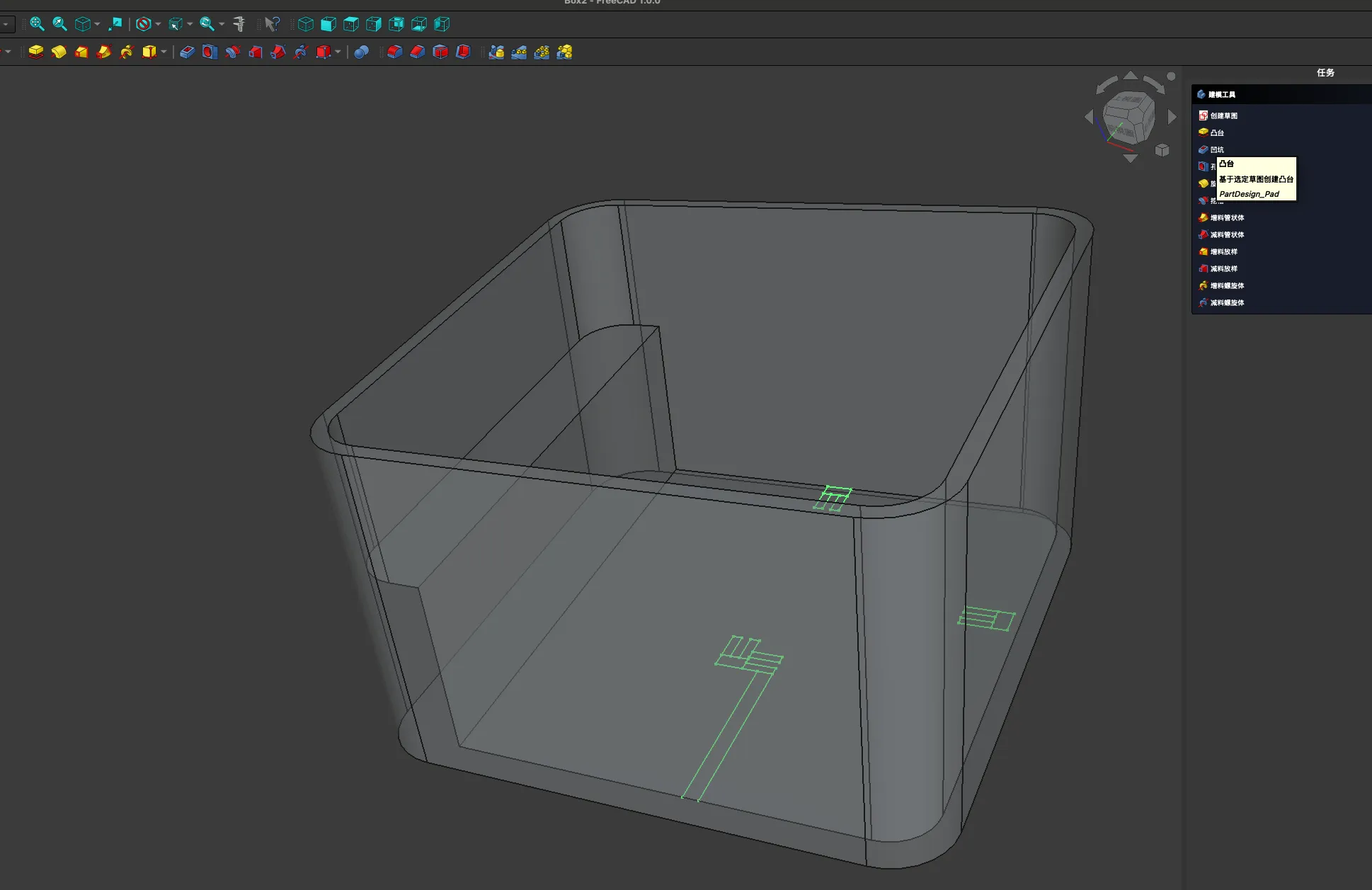Select the Revolution tool icon

click(x=59, y=52)
